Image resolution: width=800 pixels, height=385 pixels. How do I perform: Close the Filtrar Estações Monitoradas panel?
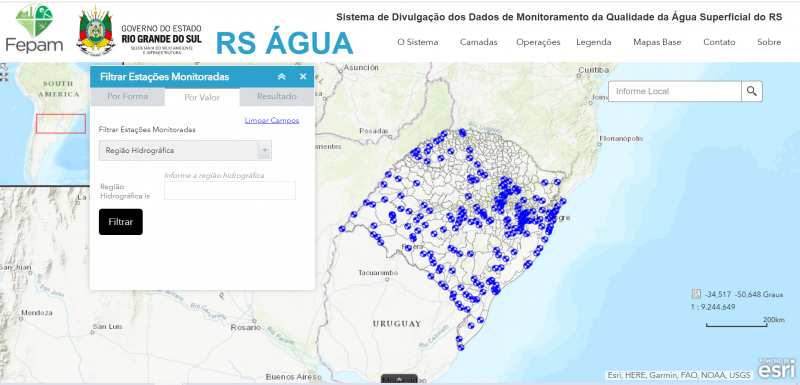(303, 76)
